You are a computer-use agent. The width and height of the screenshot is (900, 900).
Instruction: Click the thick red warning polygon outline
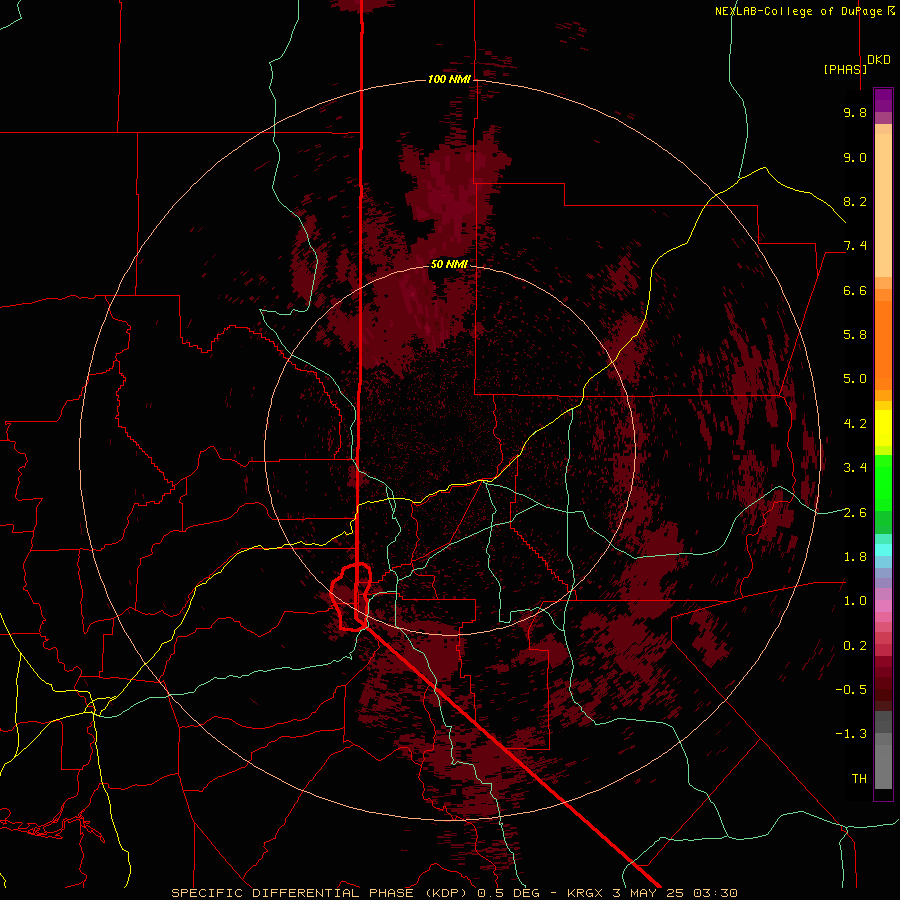click(351, 597)
